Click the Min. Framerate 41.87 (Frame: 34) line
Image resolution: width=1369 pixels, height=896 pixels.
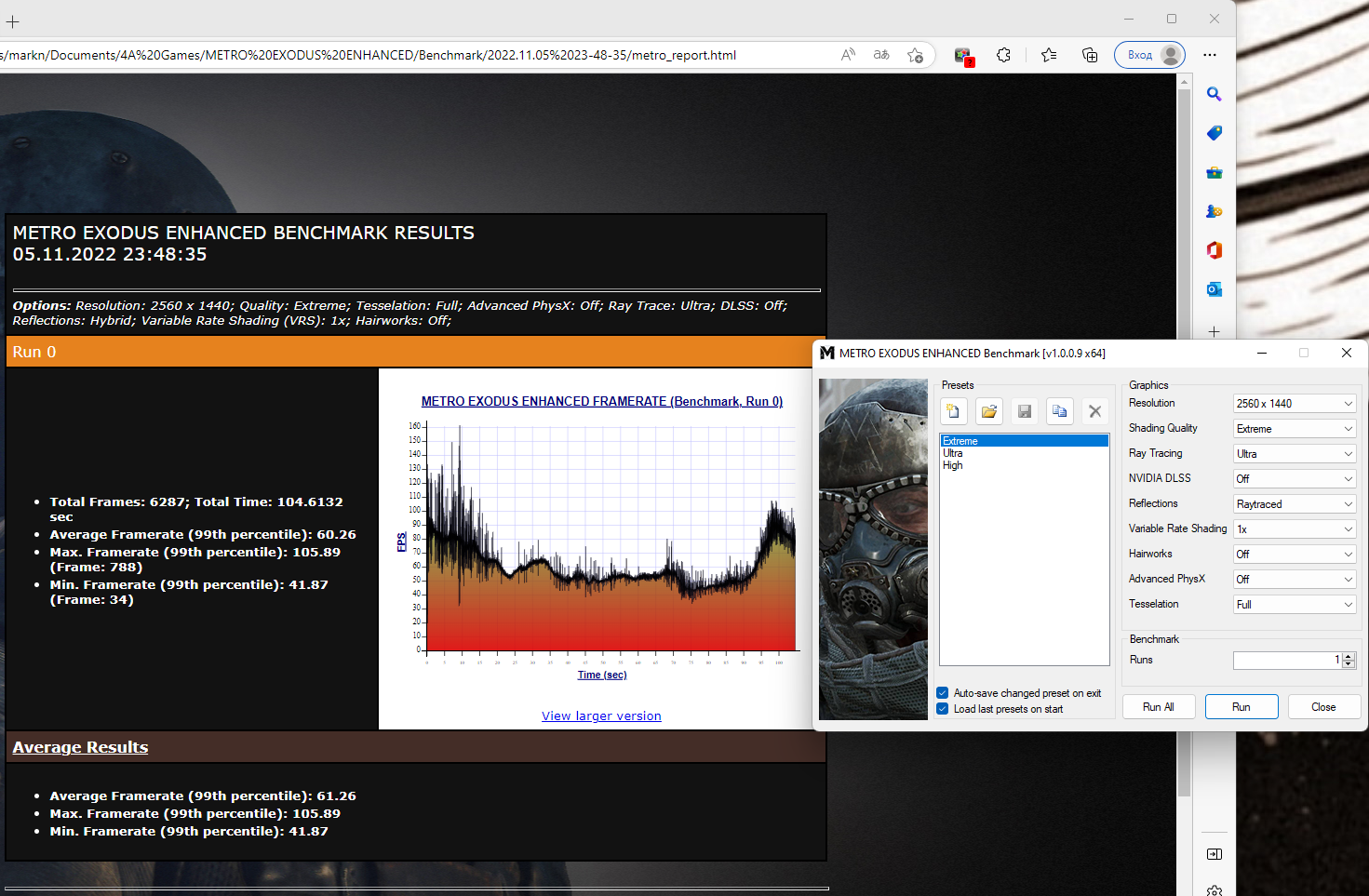(x=189, y=593)
